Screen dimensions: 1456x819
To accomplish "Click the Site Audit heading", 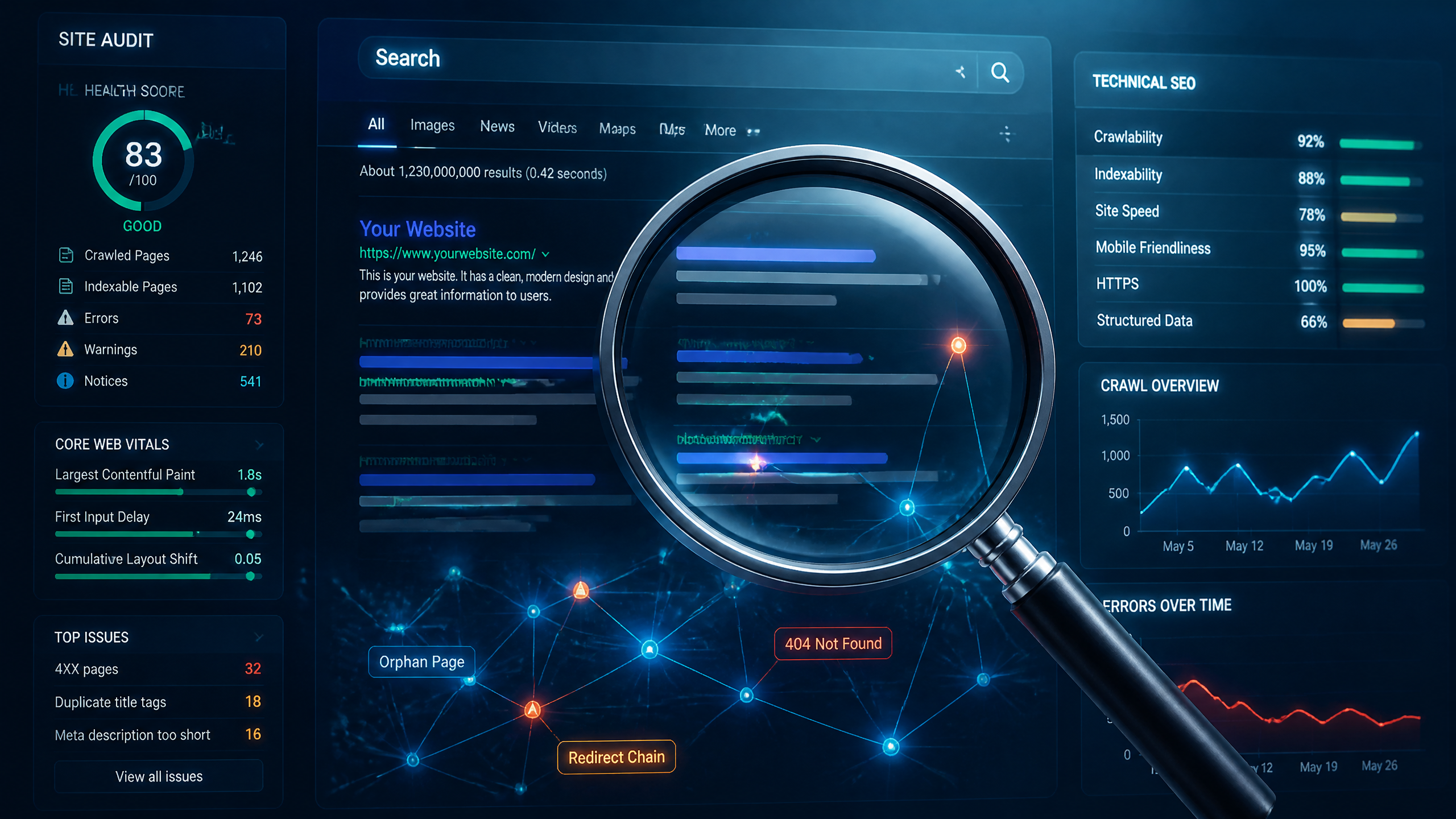I will 106,40.
